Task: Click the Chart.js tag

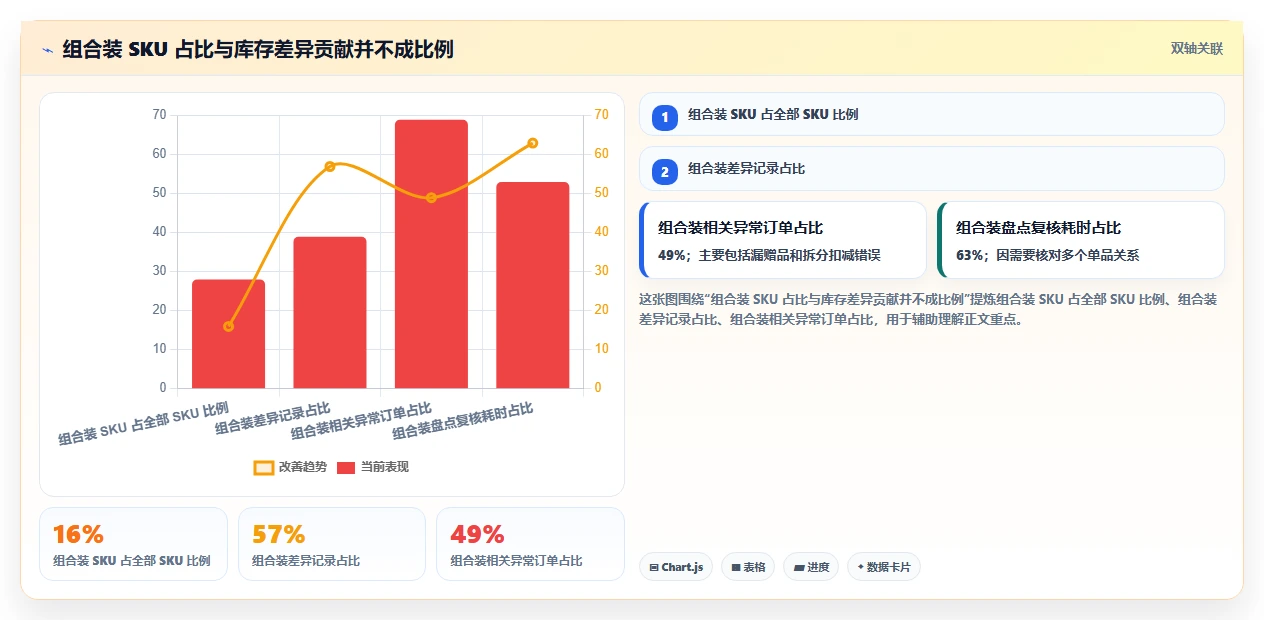Action: coord(676,567)
